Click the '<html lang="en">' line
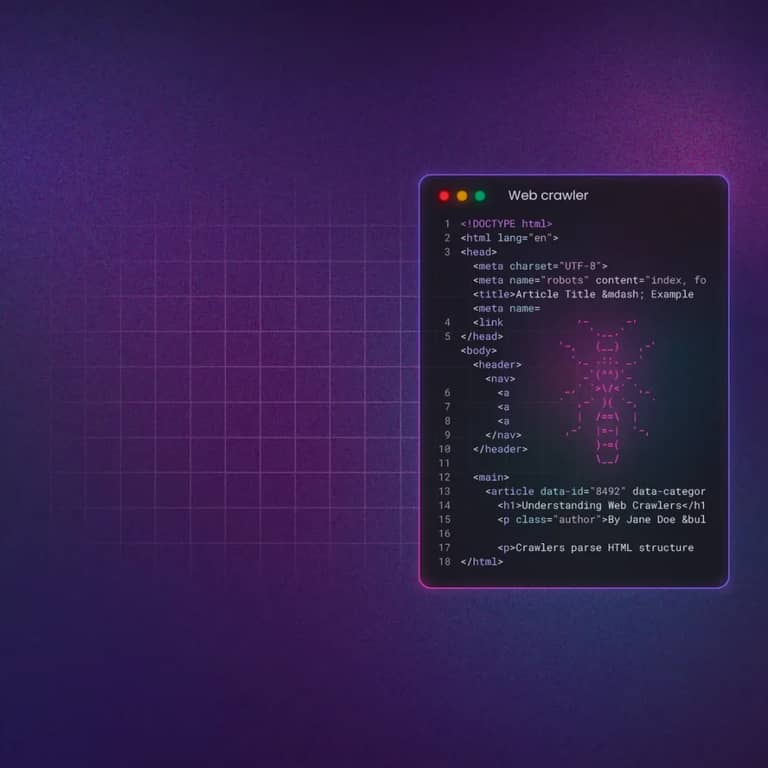The height and width of the screenshot is (768, 768). [x=509, y=238]
